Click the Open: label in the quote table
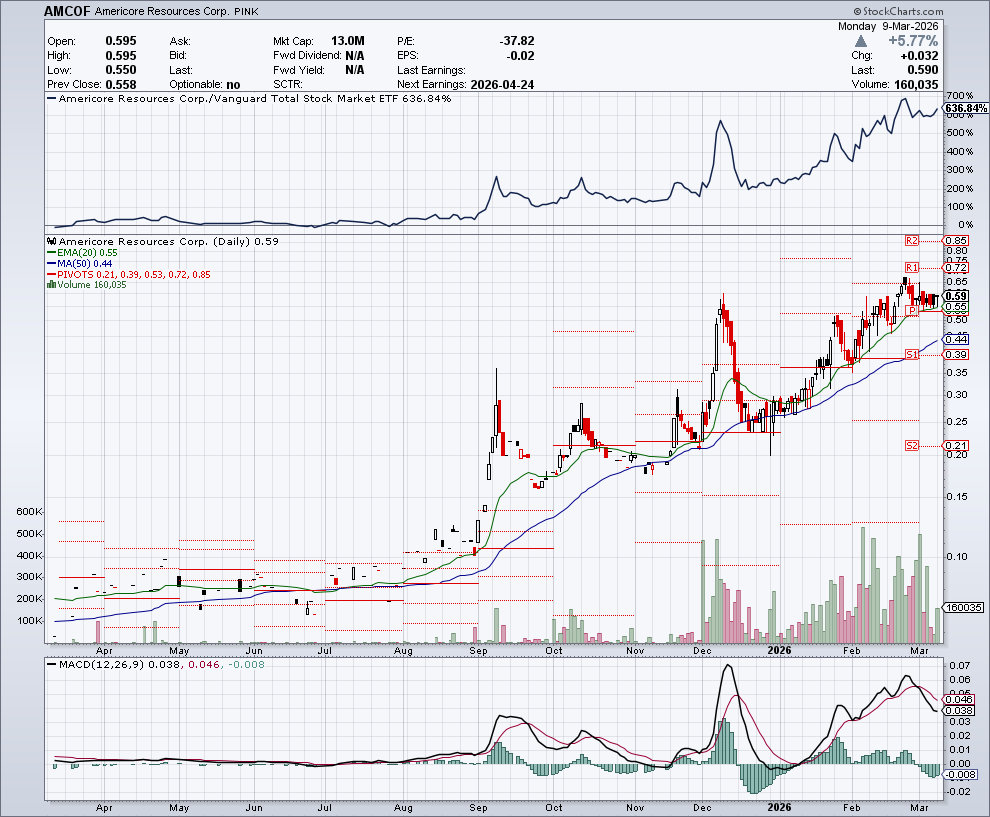 click(x=61, y=41)
